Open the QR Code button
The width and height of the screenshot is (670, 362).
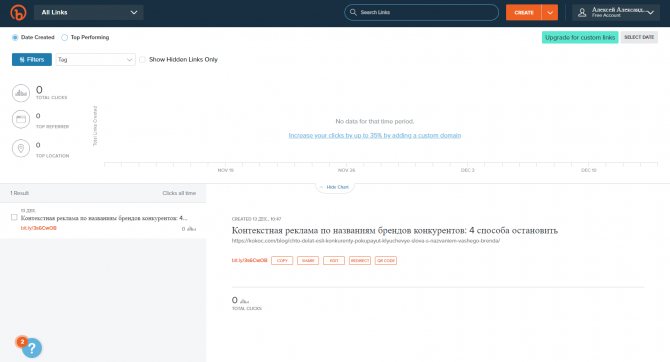click(x=386, y=260)
